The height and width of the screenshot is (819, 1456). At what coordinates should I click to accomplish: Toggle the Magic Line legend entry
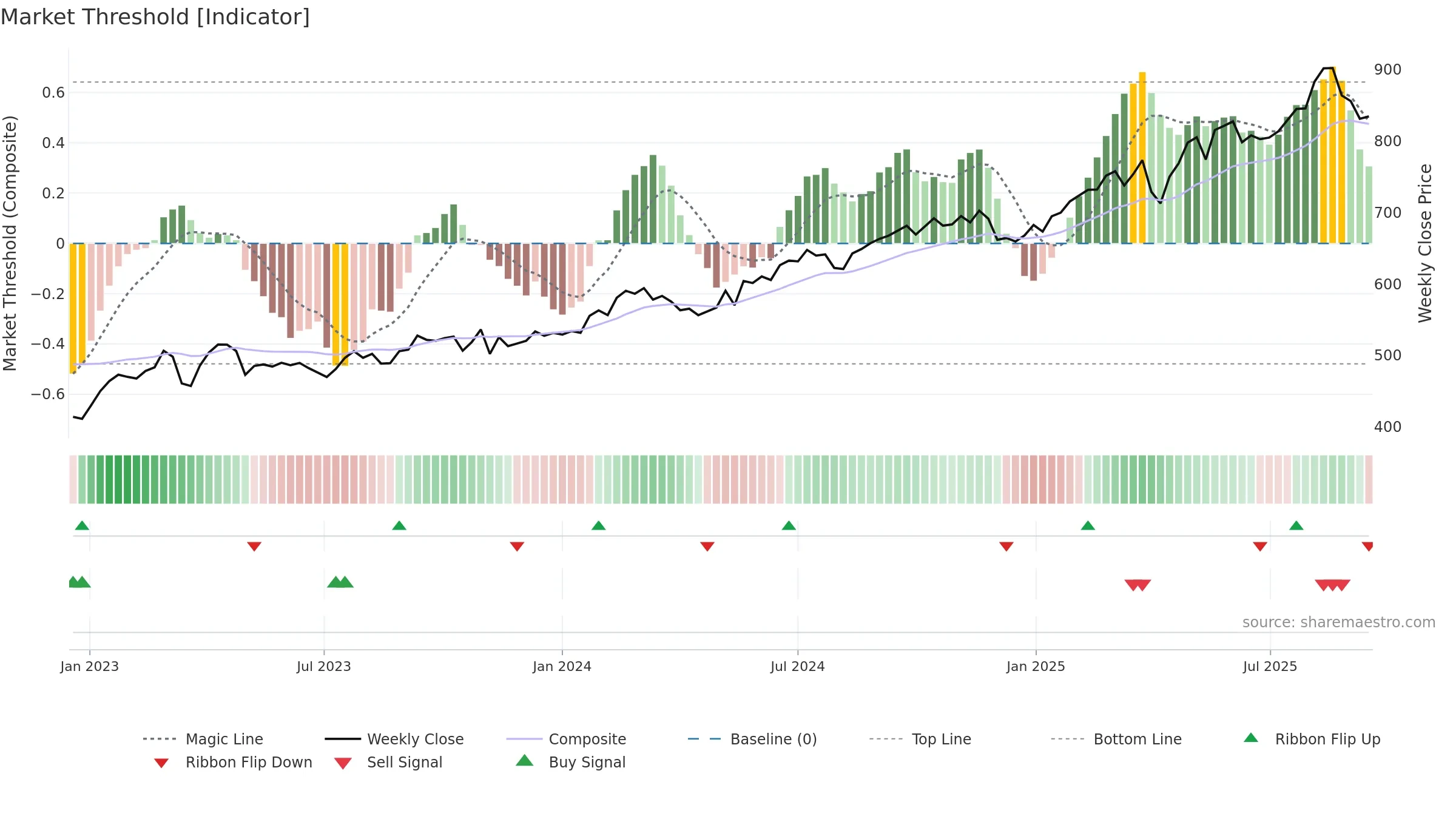(x=203, y=739)
